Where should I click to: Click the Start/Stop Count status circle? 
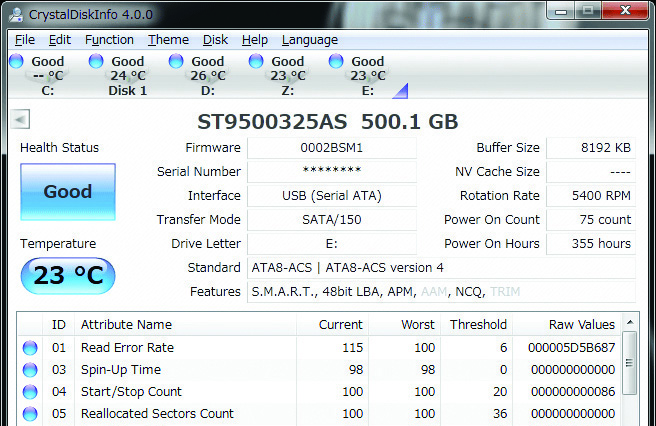30,392
